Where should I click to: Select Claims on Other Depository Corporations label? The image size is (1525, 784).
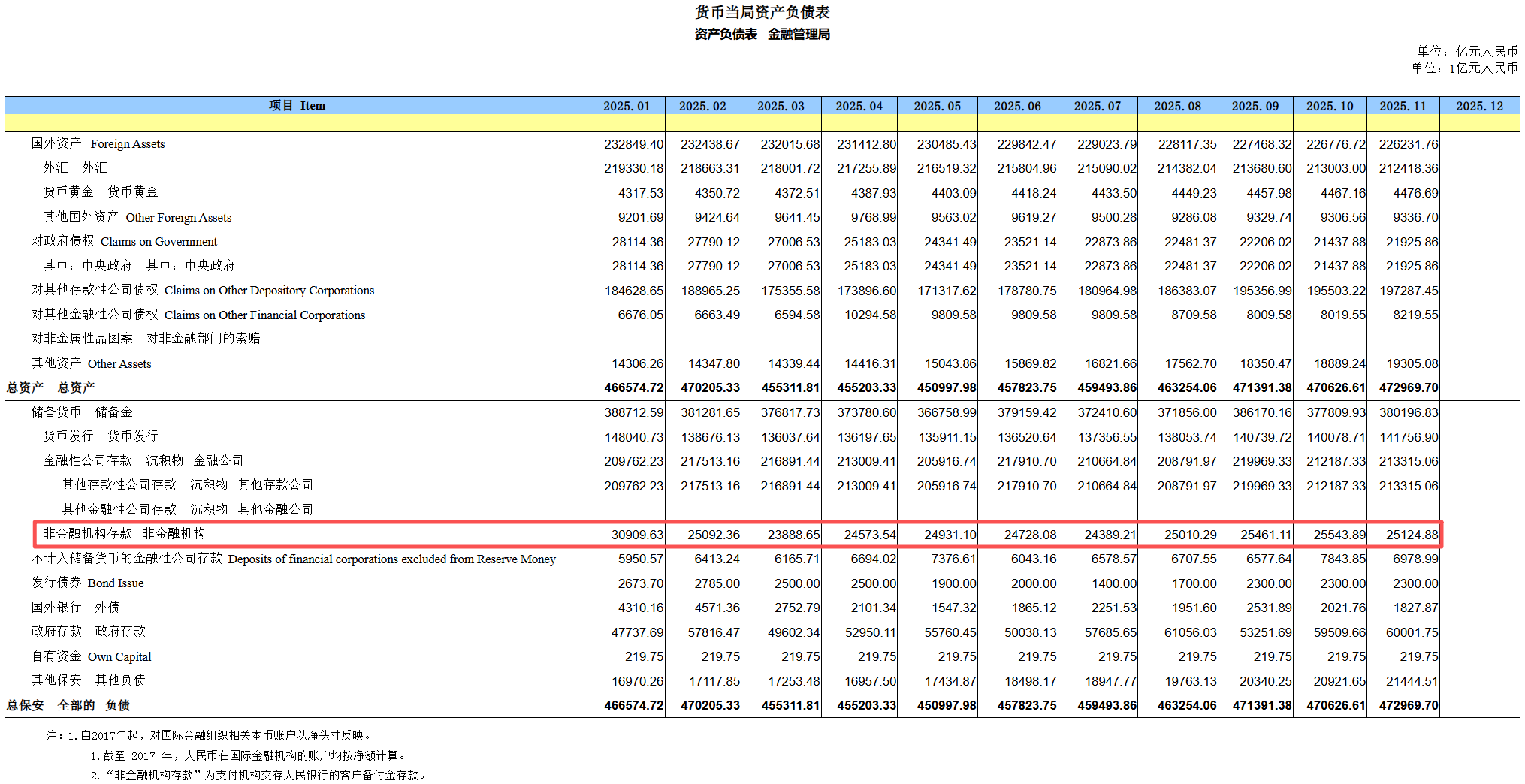point(202,290)
